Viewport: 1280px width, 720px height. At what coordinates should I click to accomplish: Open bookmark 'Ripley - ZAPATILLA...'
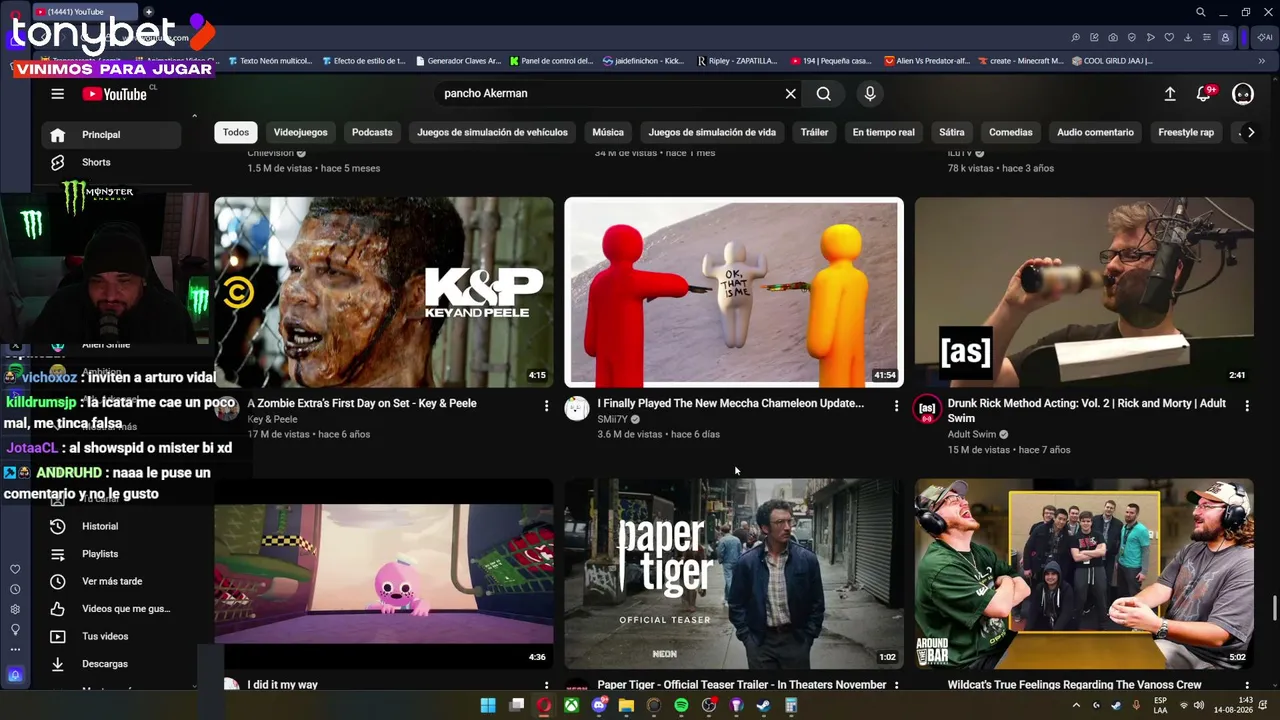[x=737, y=61]
